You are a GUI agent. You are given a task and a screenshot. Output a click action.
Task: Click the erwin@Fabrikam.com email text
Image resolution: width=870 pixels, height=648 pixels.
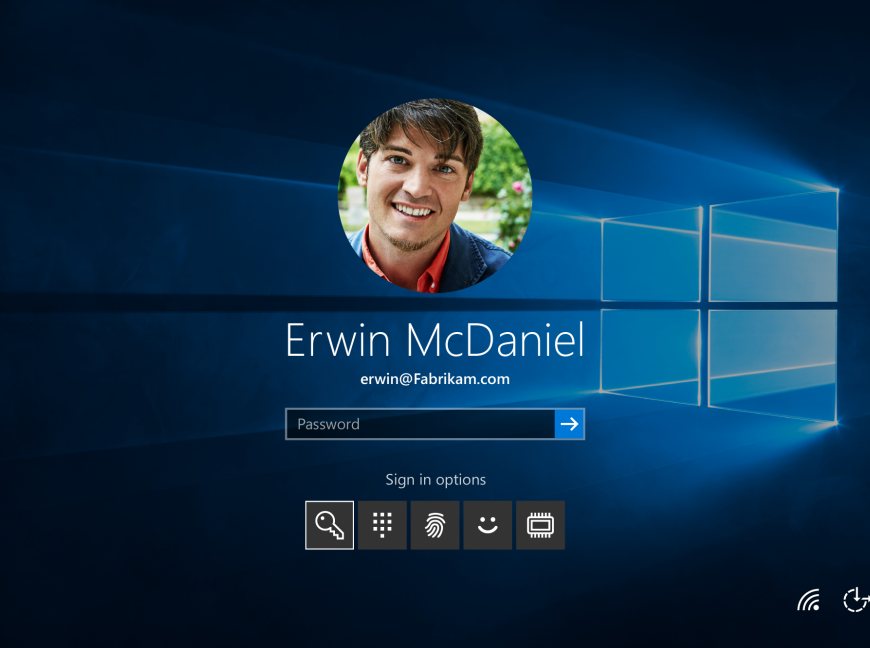[x=435, y=379]
